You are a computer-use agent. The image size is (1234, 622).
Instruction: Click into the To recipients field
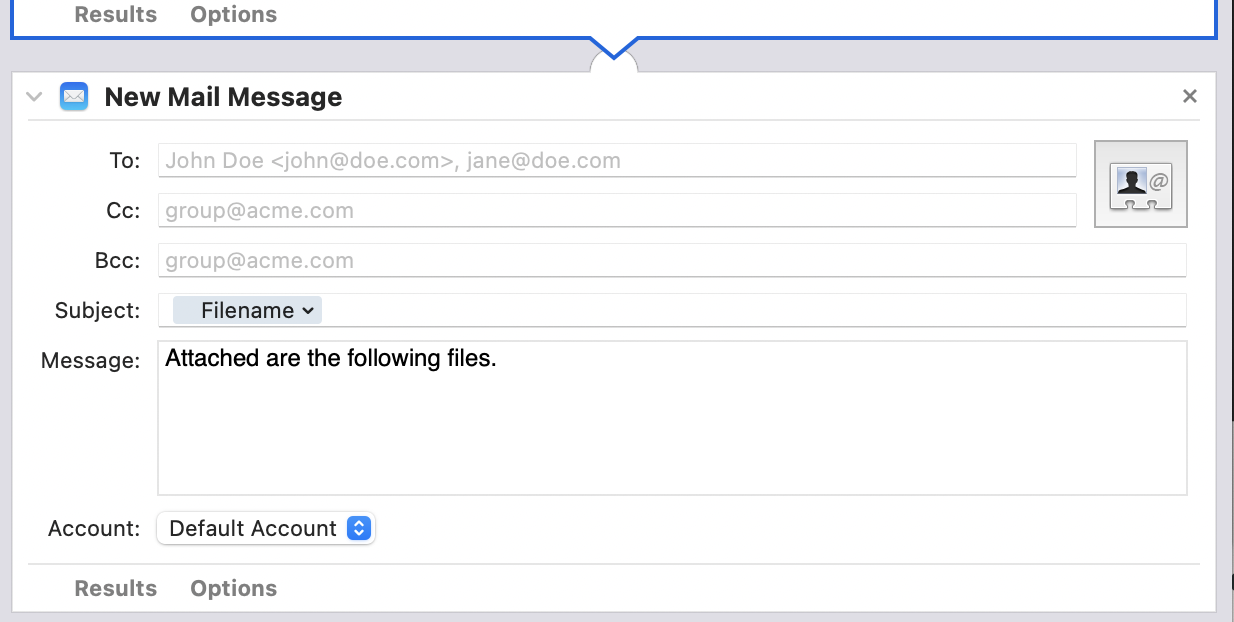[x=616, y=160]
